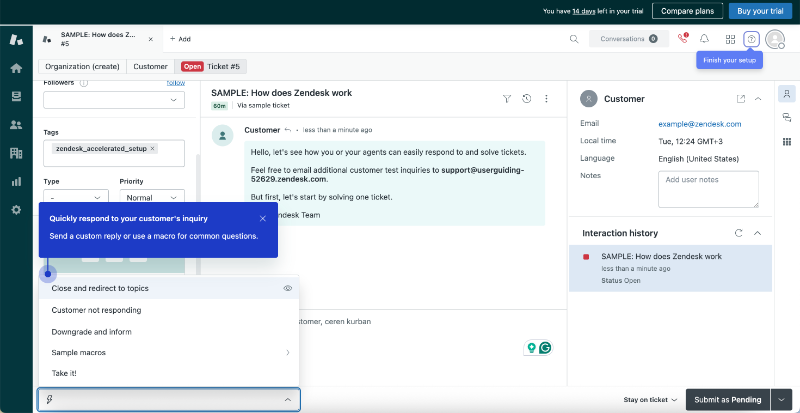
Task: Open ticket three-dot options menu
Action: (546, 99)
